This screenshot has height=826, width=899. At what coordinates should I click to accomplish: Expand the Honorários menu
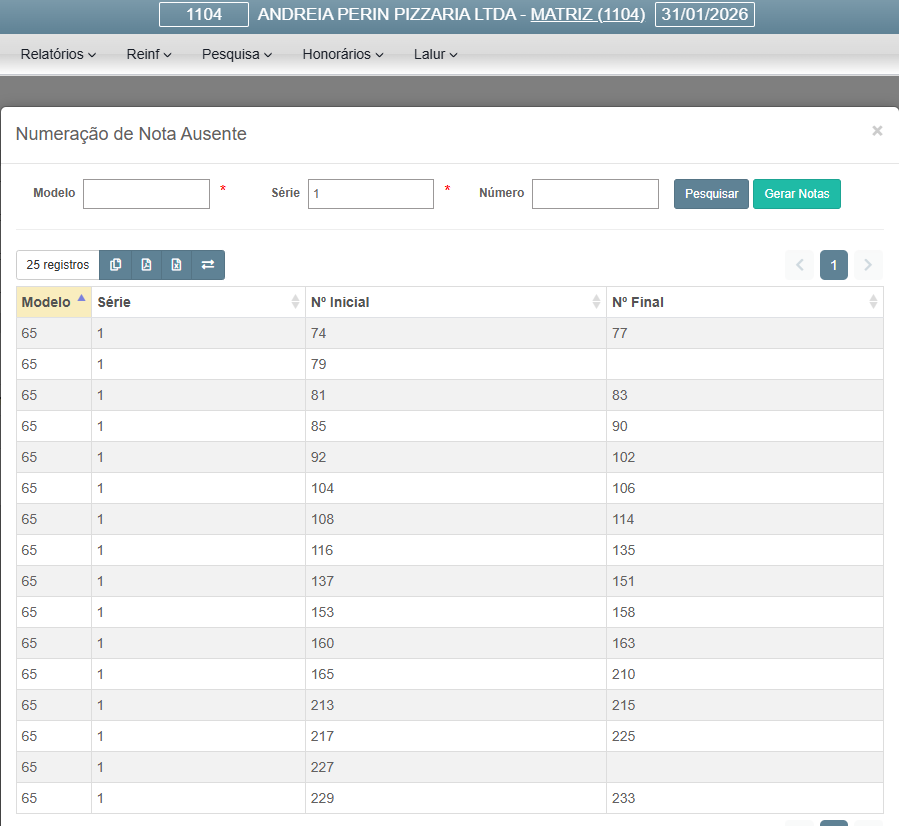(x=343, y=54)
